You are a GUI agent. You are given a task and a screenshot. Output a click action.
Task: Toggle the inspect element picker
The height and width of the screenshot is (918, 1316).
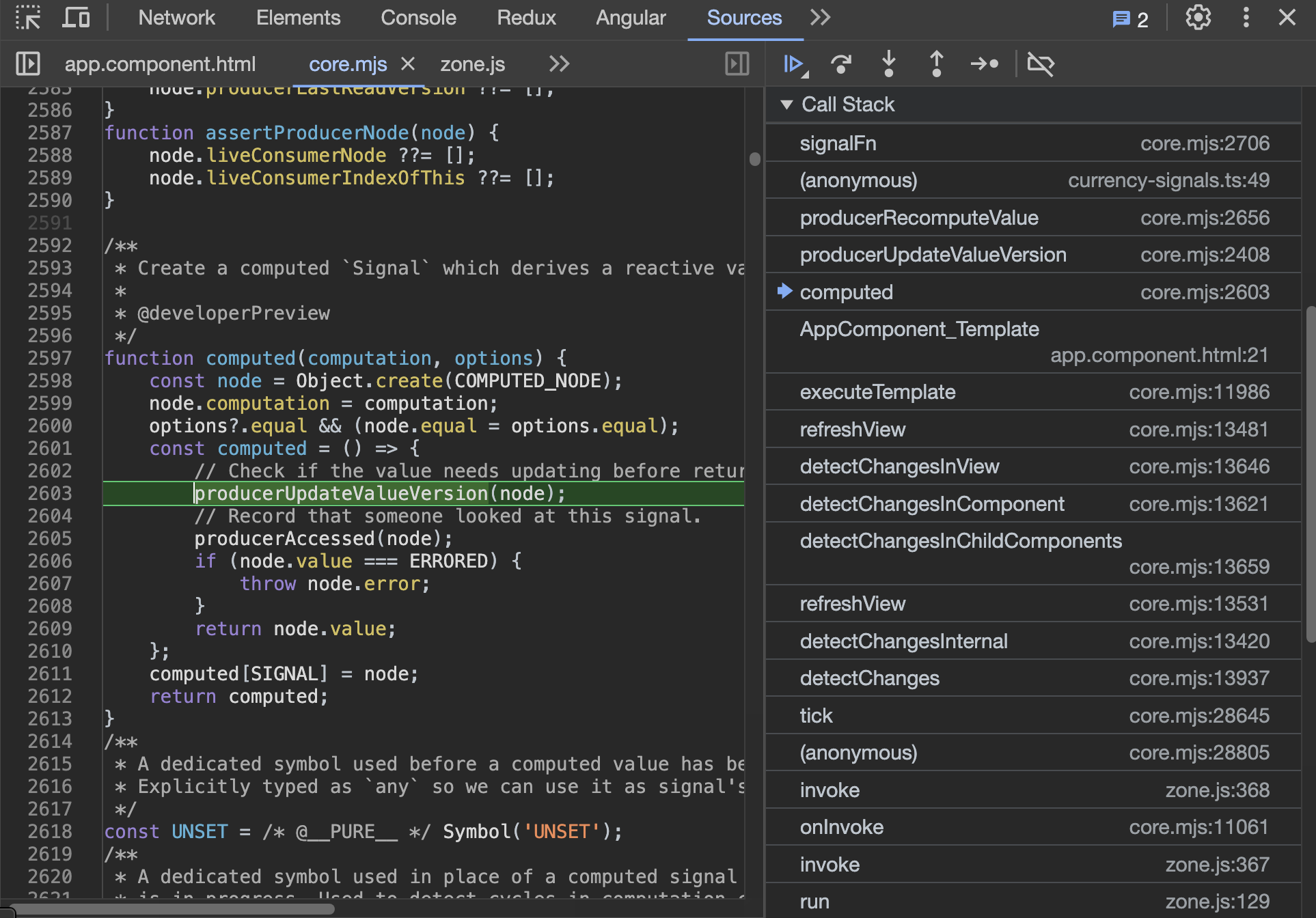[x=28, y=18]
